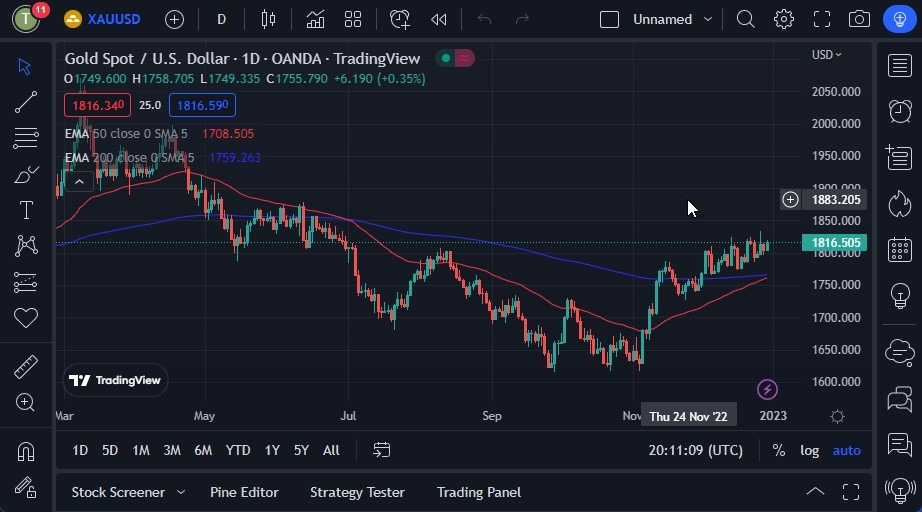Open the Alert clock icon in top toolbar
The height and width of the screenshot is (512, 922).
tap(400, 19)
